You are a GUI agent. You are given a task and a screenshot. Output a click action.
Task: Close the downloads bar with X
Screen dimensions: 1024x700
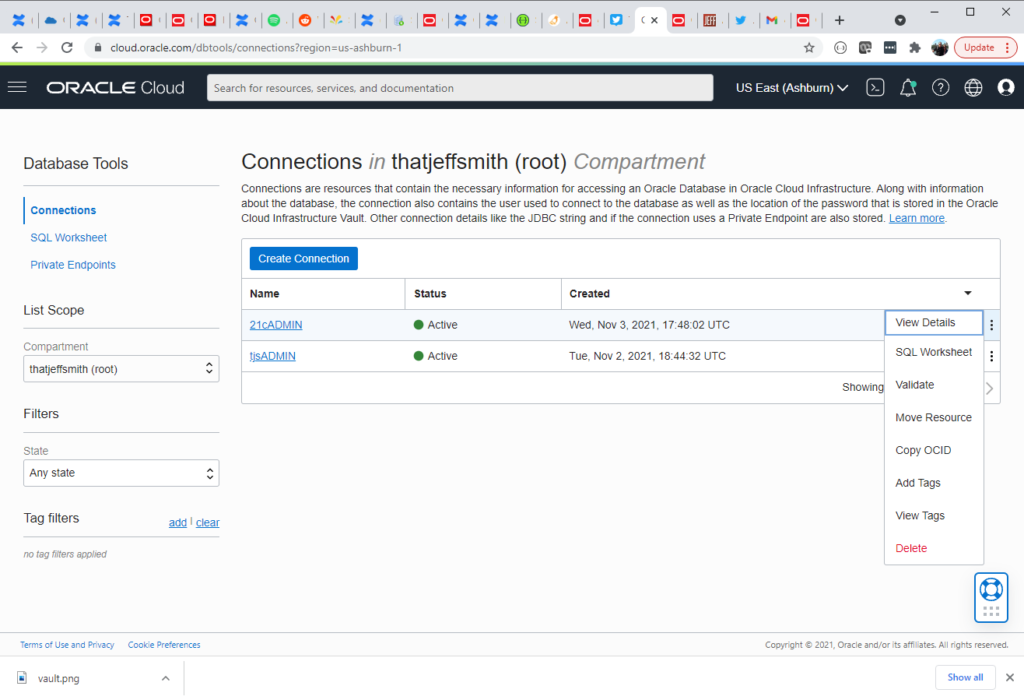coord(1010,678)
